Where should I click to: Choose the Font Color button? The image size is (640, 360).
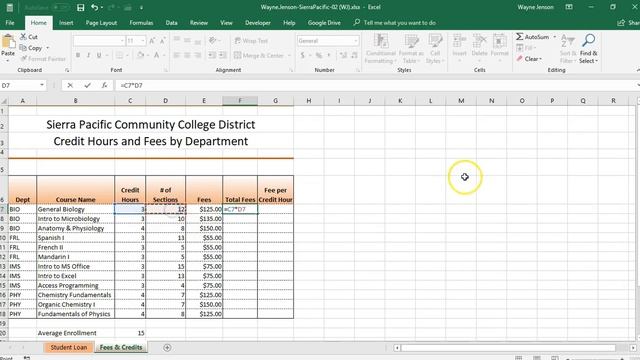(156, 55)
